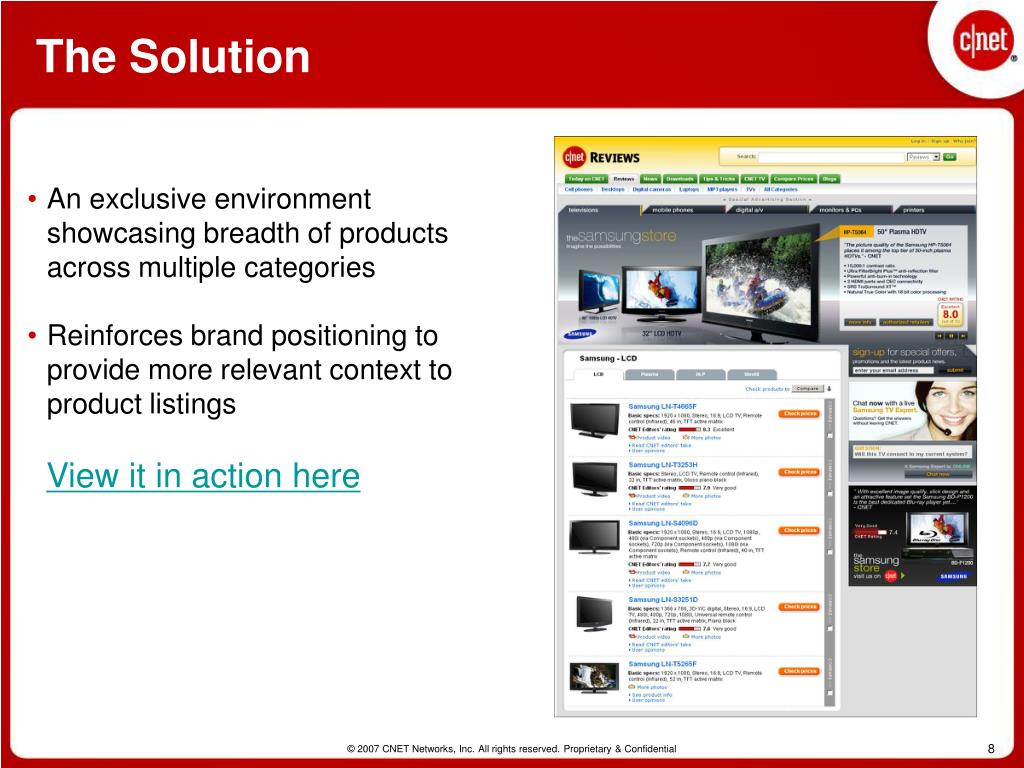Click the submit email button
1024x768 pixels.
point(954,370)
